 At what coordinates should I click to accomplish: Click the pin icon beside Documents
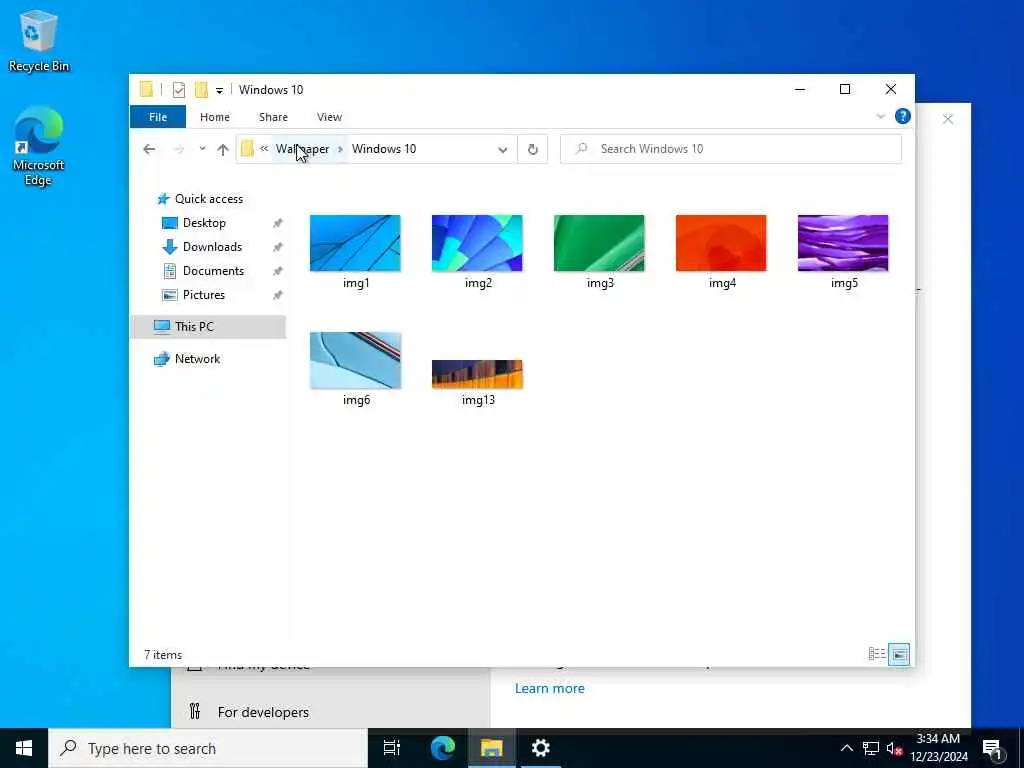(278, 271)
